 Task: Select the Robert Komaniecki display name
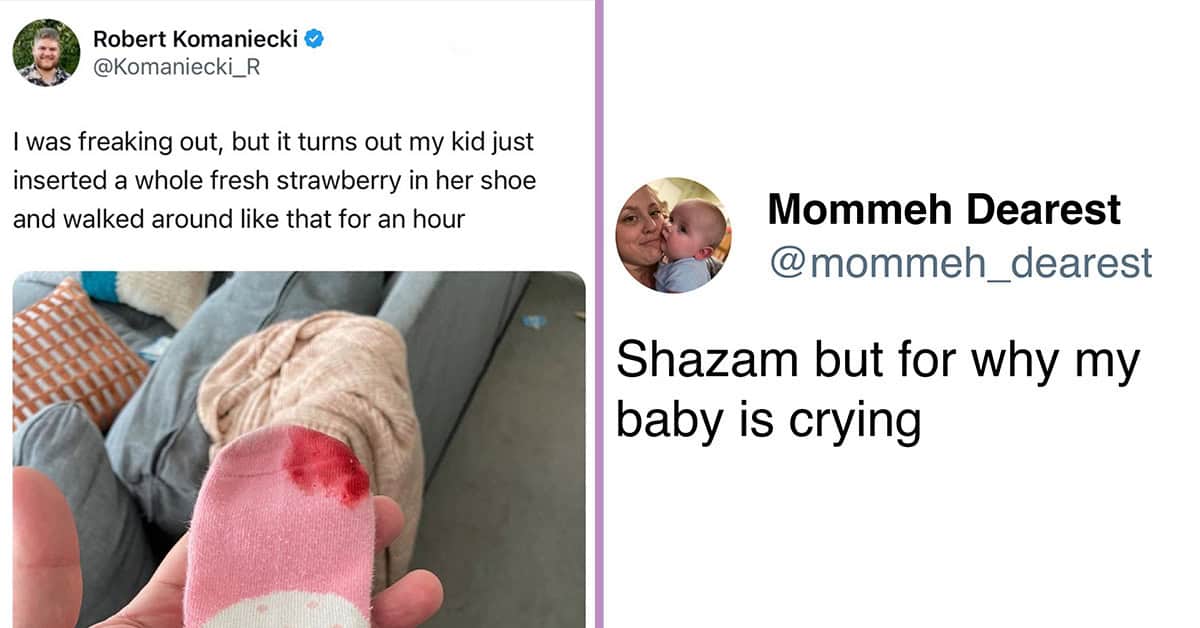(196, 40)
